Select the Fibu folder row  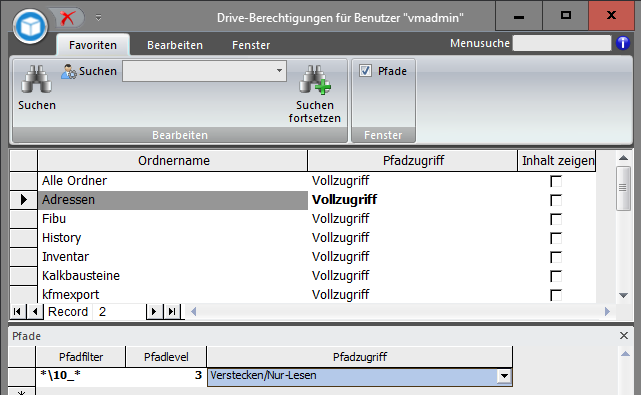173,219
